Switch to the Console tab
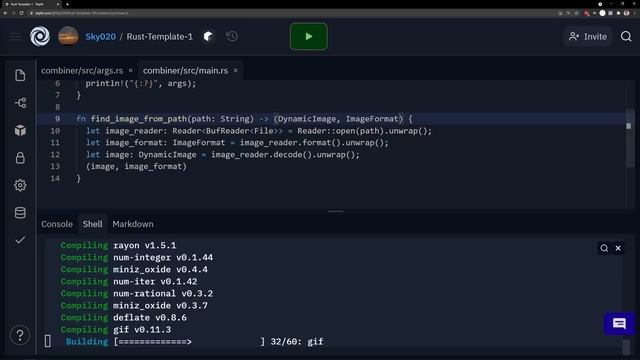The width and height of the screenshot is (640, 360). [x=57, y=224]
